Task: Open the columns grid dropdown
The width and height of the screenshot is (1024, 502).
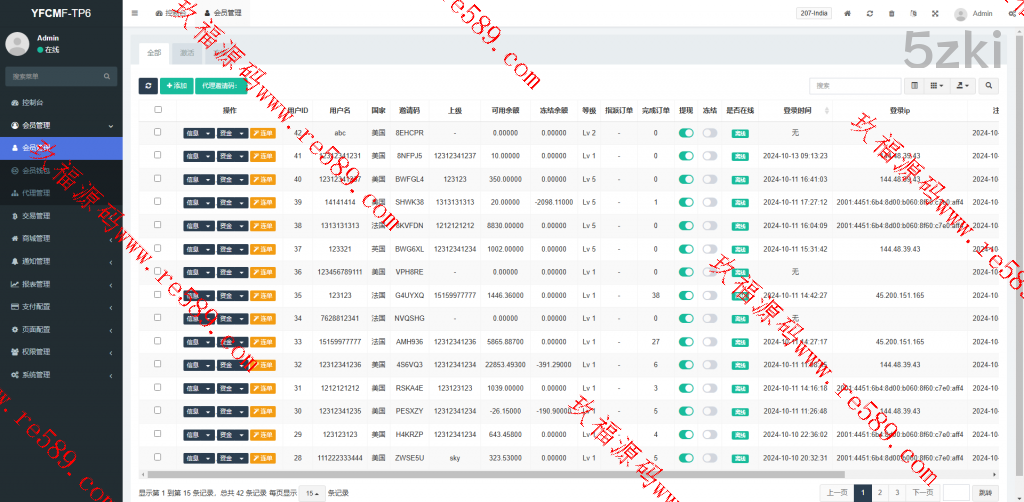Action: coord(938,86)
